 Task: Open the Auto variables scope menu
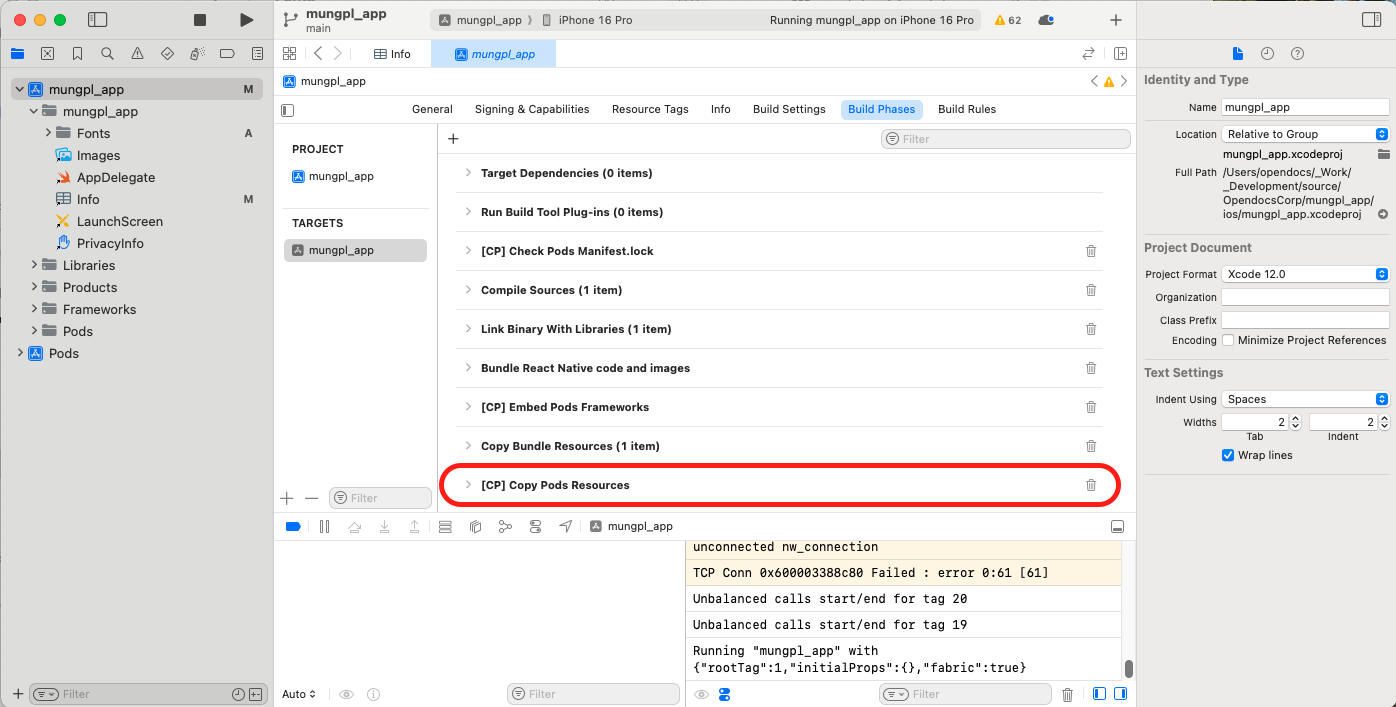click(299, 694)
